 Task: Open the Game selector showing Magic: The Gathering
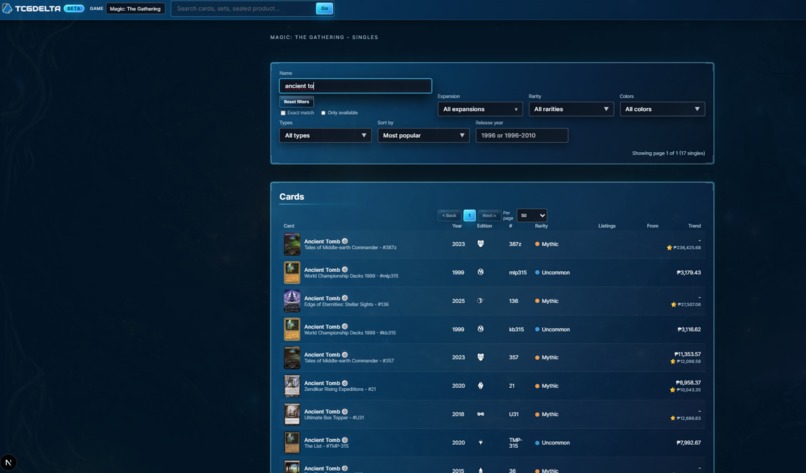click(x=136, y=8)
